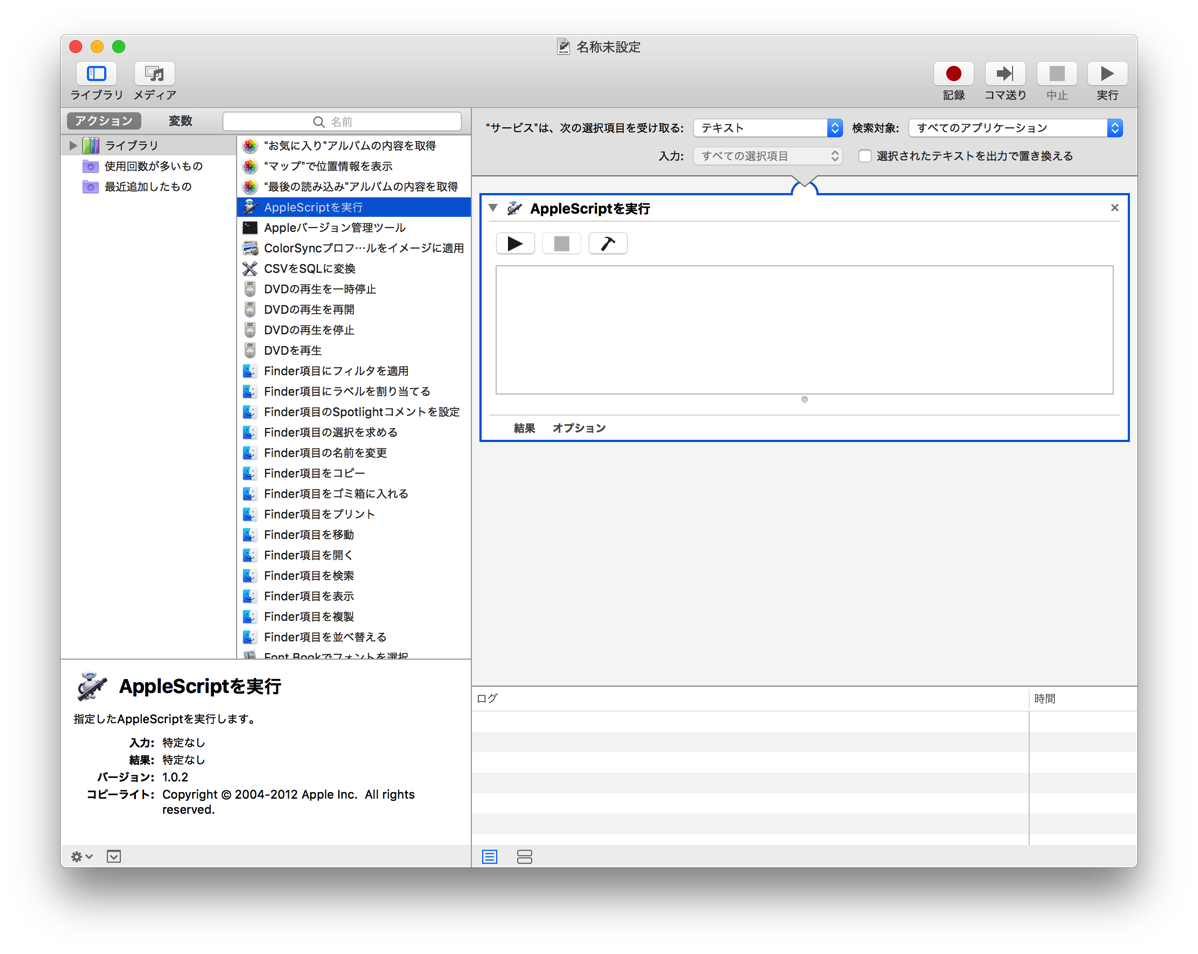Open the メディア browser toolbar icon
The image size is (1198, 954).
pyautogui.click(x=154, y=73)
